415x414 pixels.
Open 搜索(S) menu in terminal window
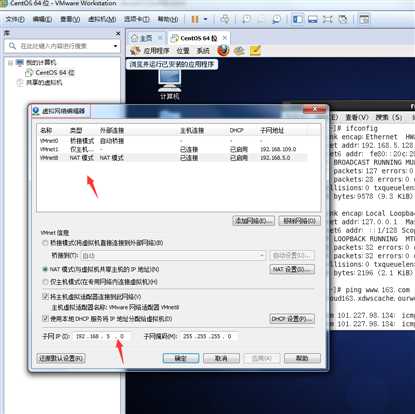click(389, 117)
